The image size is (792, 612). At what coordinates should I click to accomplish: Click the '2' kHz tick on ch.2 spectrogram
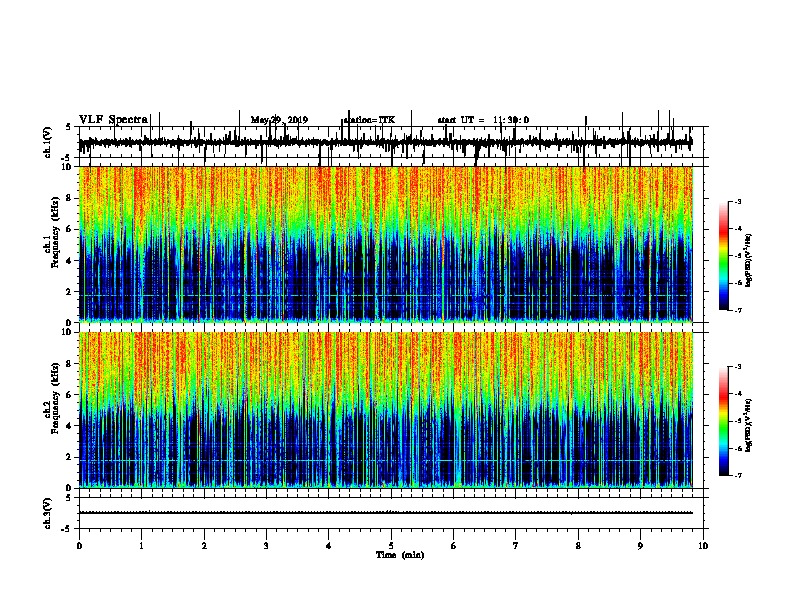pyautogui.click(x=69, y=457)
